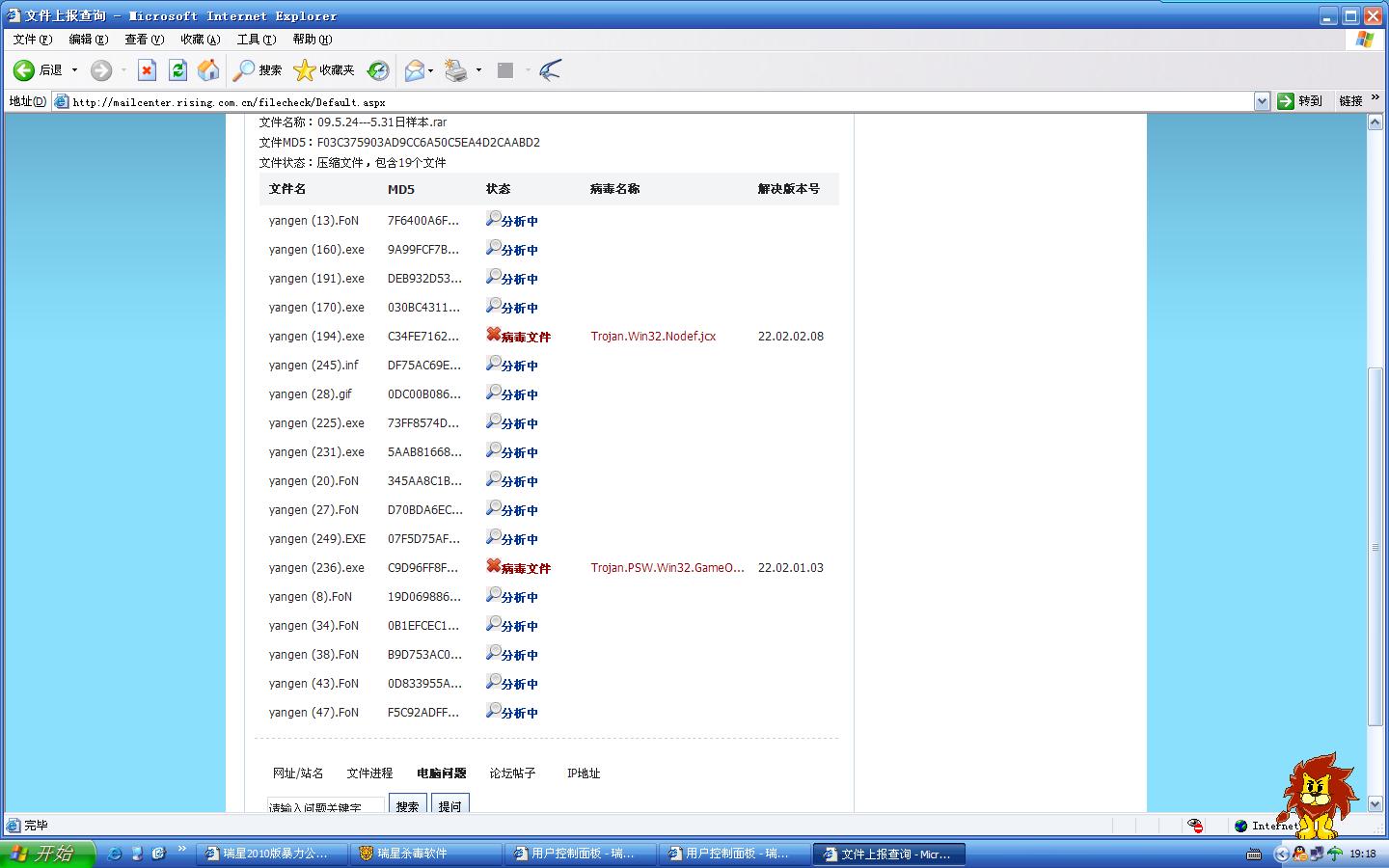Click the Refresh page toolbar icon
This screenshot has height=868, width=1389.
point(177,70)
